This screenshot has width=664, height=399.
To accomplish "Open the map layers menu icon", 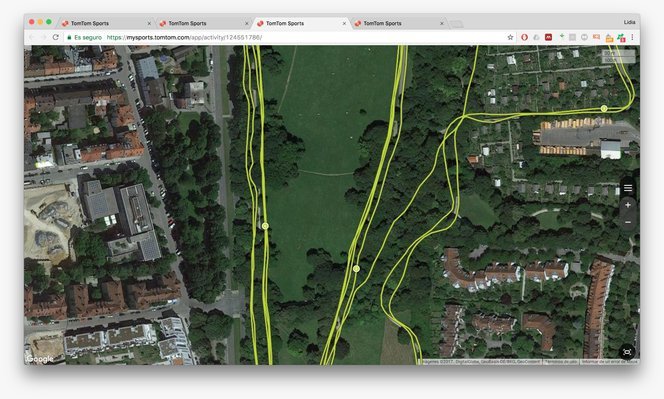I will tap(628, 188).
